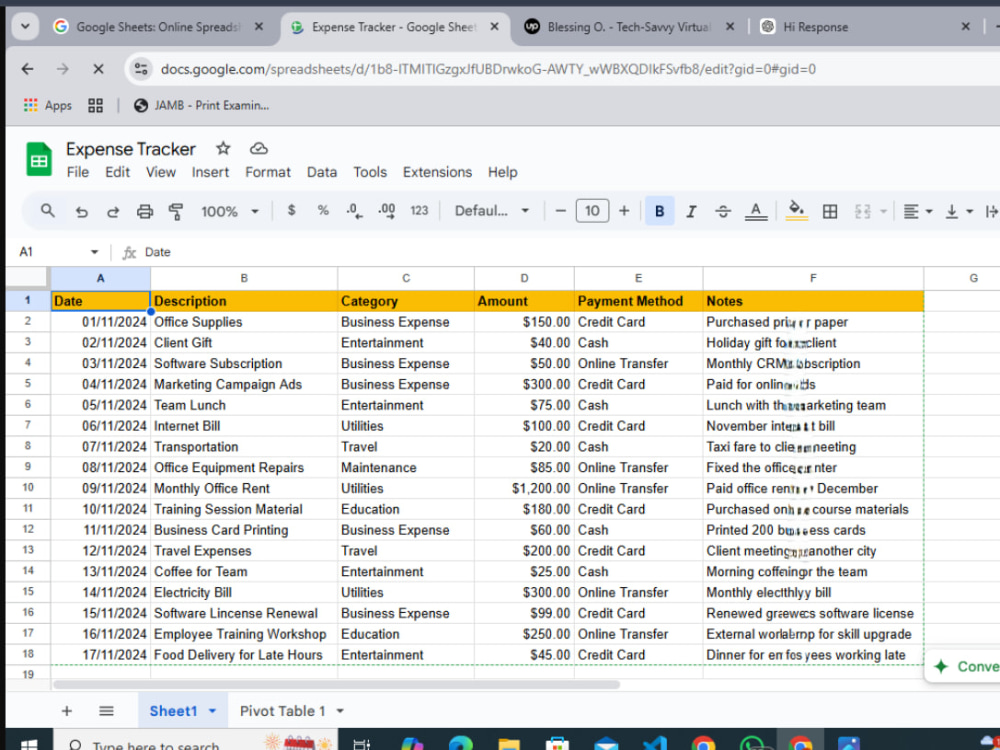
Task: Decrease decimal places
Action: (355, 210)
